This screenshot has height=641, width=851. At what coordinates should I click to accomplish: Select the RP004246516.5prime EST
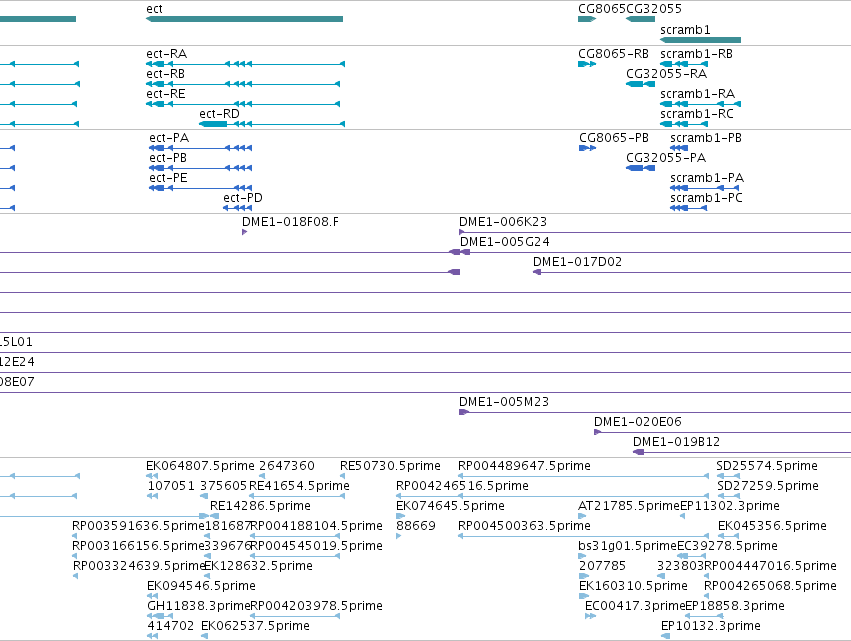click(552, 496)
